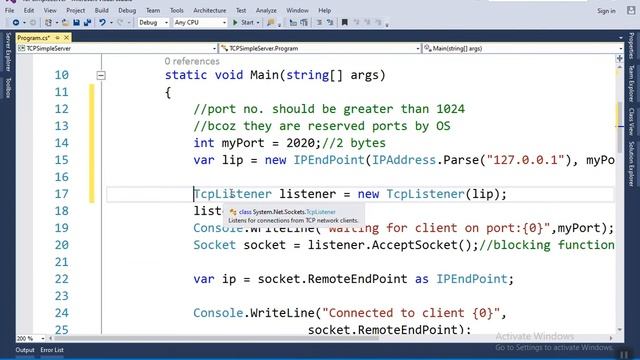Open the Toolbox side tab

tap(8, 88)
